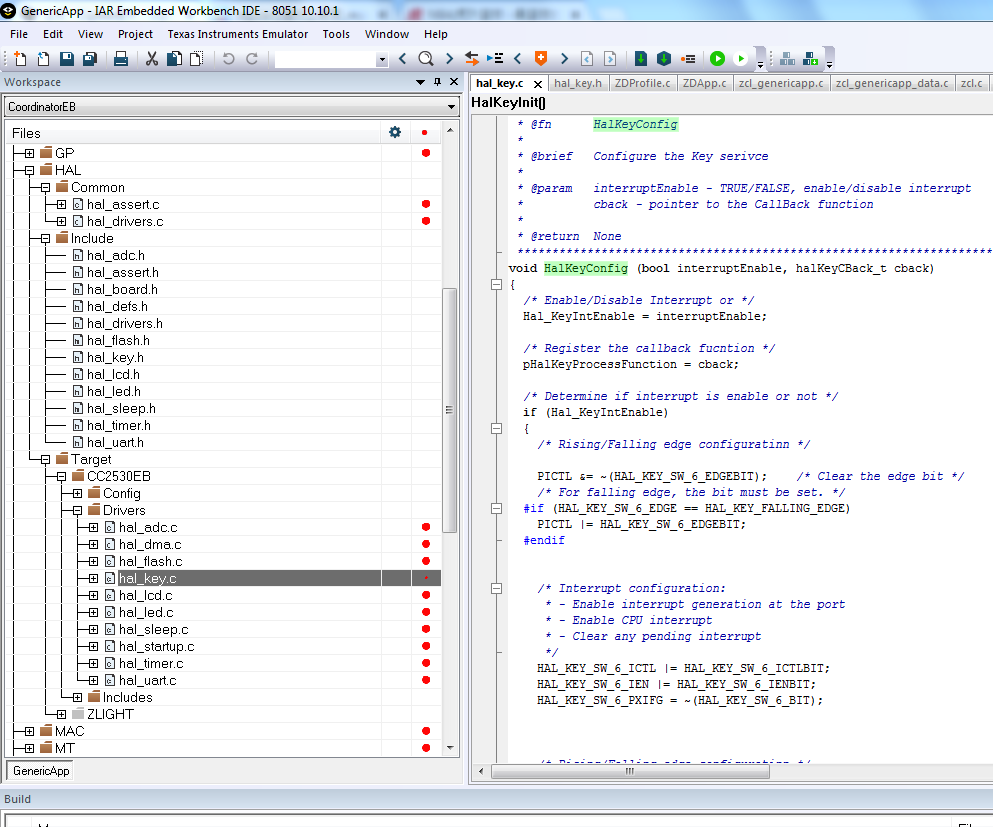Viewport: 993px width, 827px height.
Task: Open the Files column settings gear
Action: 395,132
